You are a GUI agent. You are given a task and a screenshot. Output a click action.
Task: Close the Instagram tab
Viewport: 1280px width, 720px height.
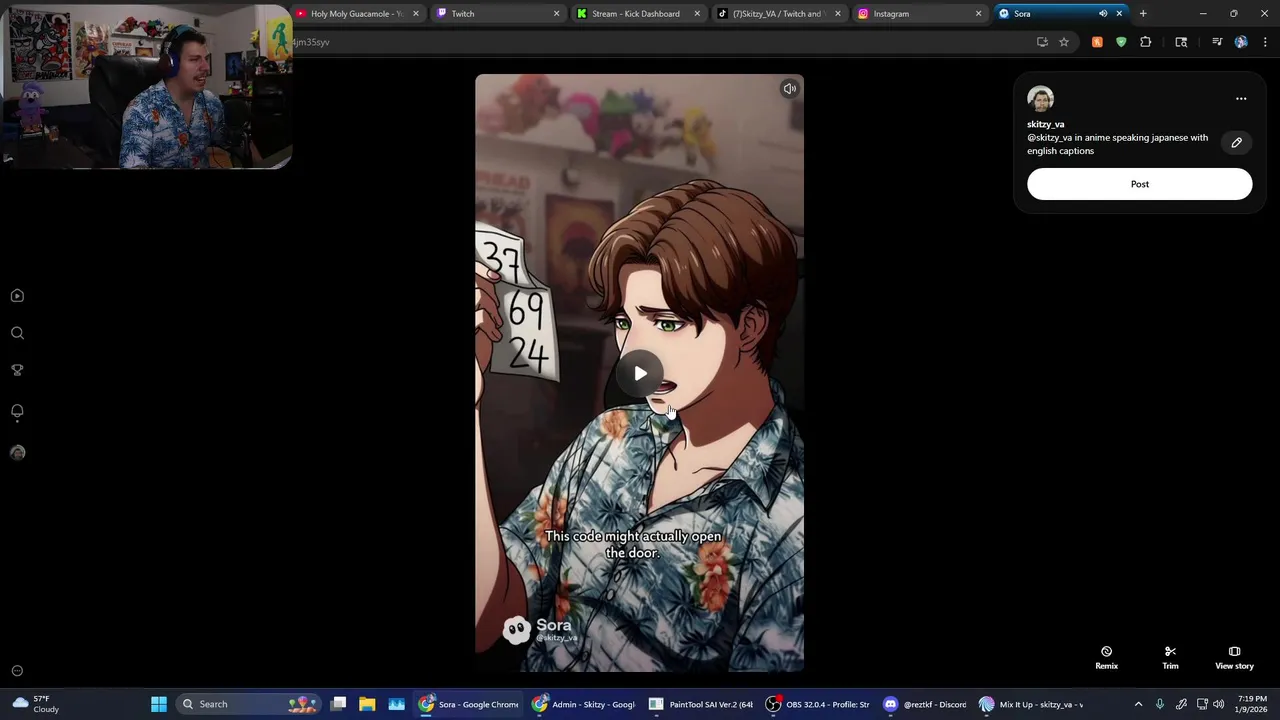point(978,14)
